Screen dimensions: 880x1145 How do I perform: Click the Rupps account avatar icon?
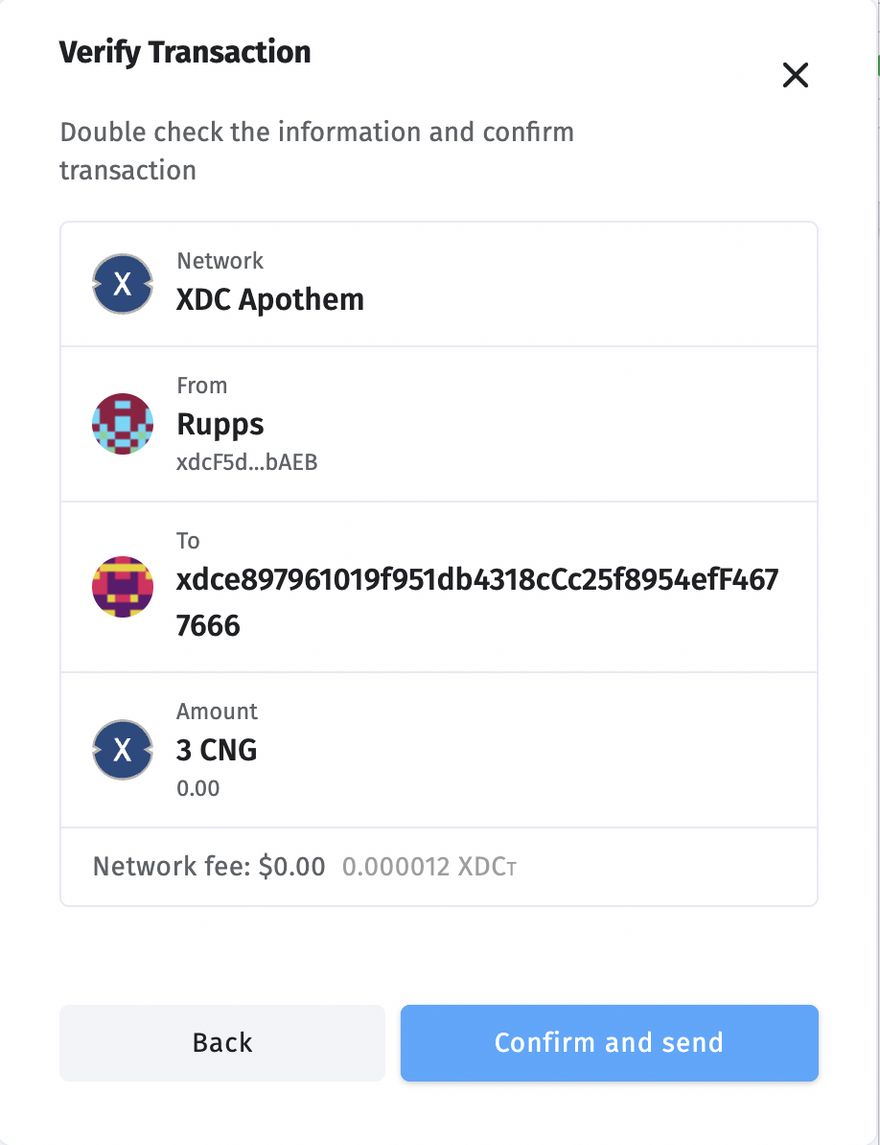(122, 424)
